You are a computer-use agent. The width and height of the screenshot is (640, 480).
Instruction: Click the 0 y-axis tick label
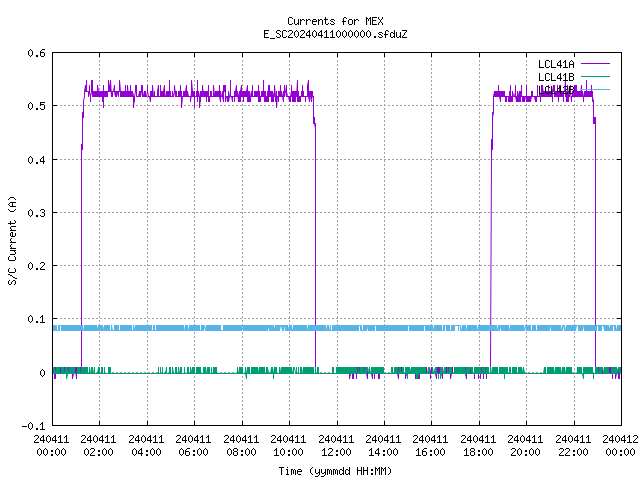coord(42,373)
